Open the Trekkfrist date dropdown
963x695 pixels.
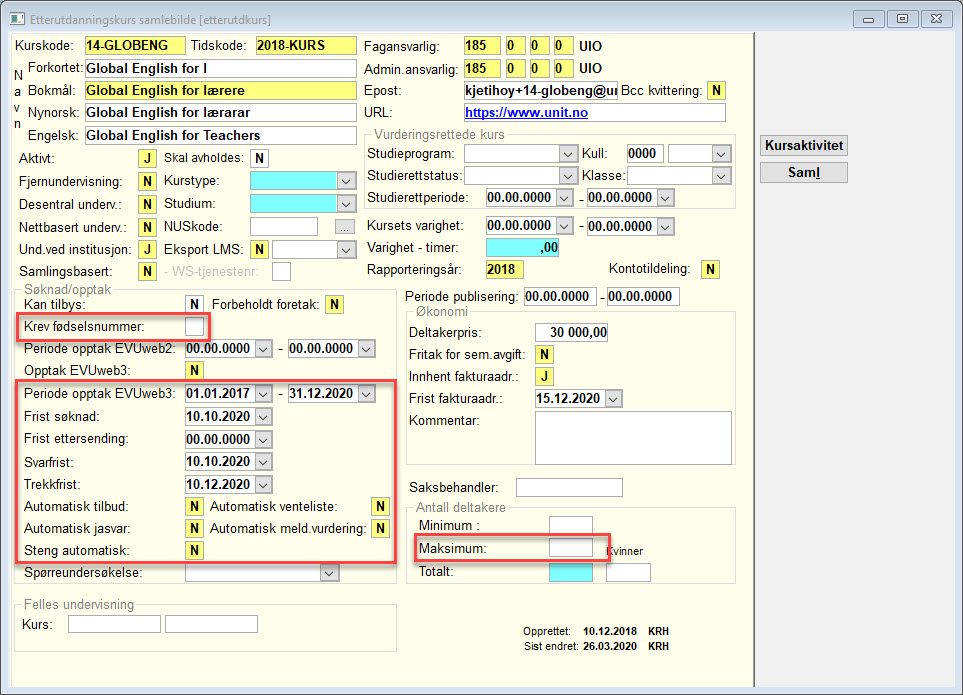pyautogui.click(x=263, y=485)
